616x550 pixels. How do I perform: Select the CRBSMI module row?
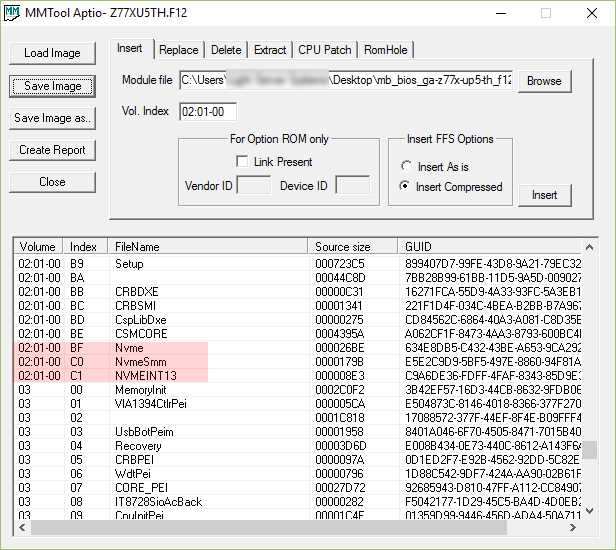298,306
